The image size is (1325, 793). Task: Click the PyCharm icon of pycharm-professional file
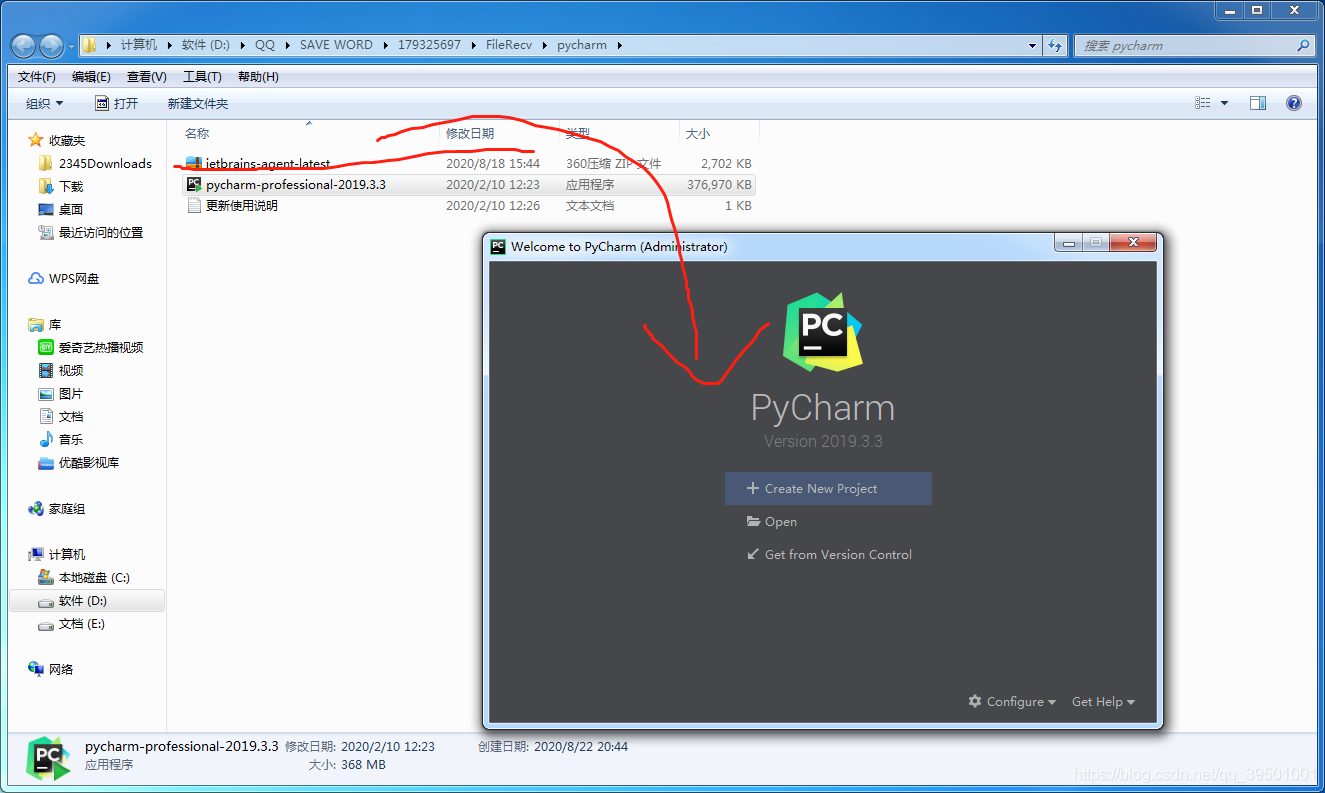(194, 184)
